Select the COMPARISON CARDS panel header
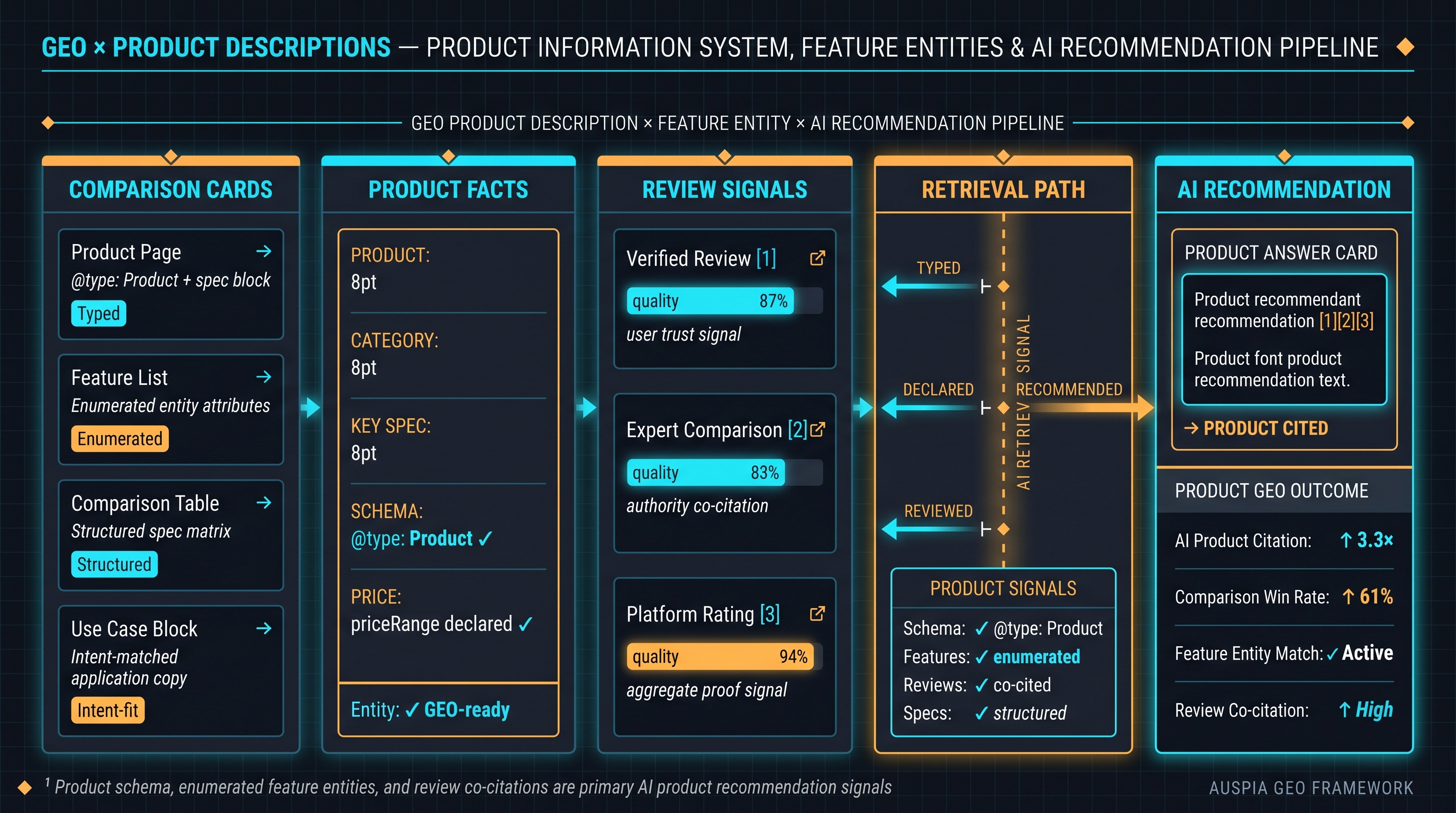This screenshot has height=813, width=1456. (x=171, y=189)
